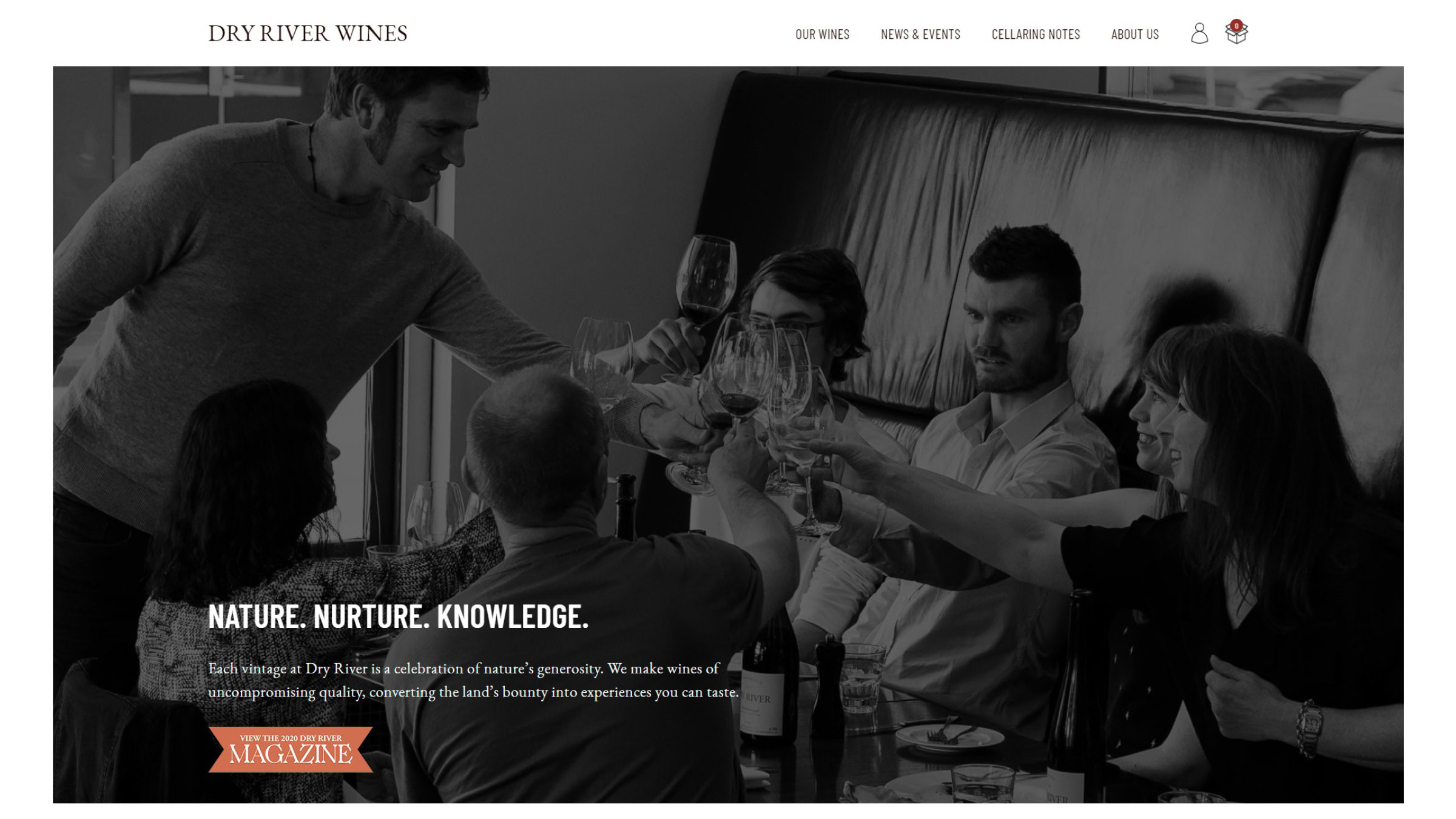This screenshot has width=1456, height=819.
Task: Click the Nature. Nurture. Knowledge. headline
Action: point(398,616)
